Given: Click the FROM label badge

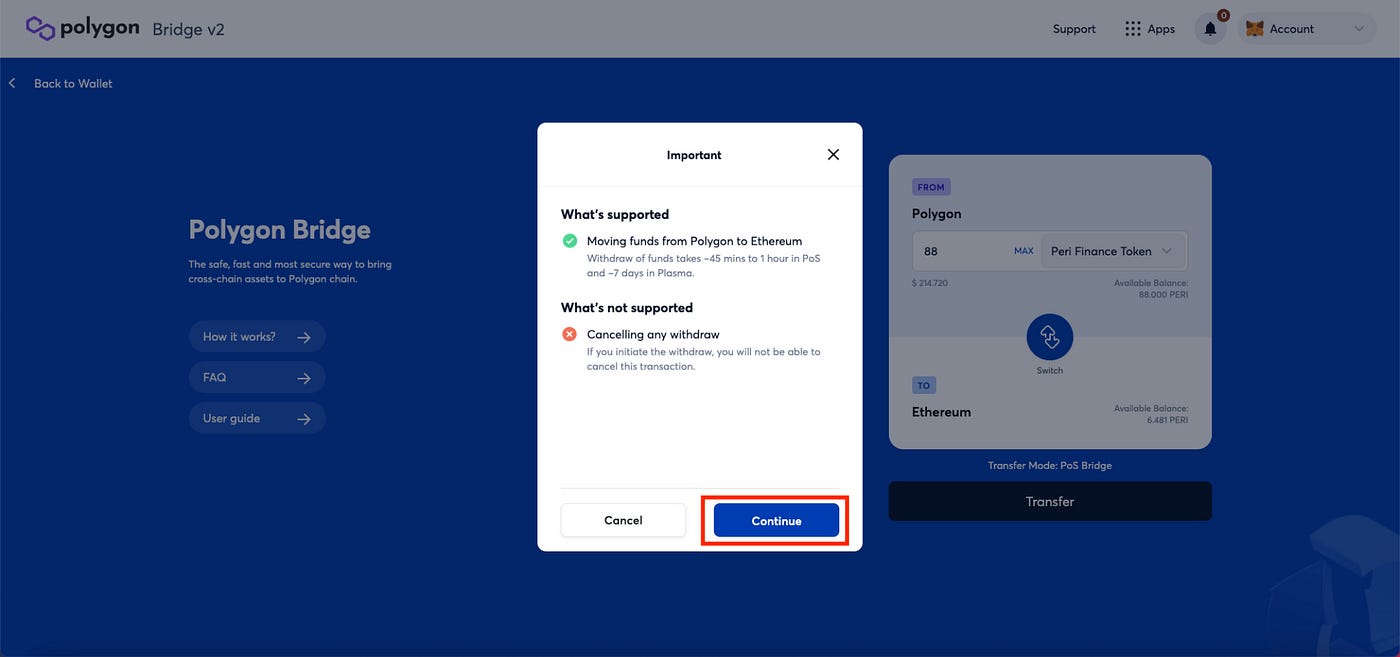Looking at the screenshot, I should [931, 187].
